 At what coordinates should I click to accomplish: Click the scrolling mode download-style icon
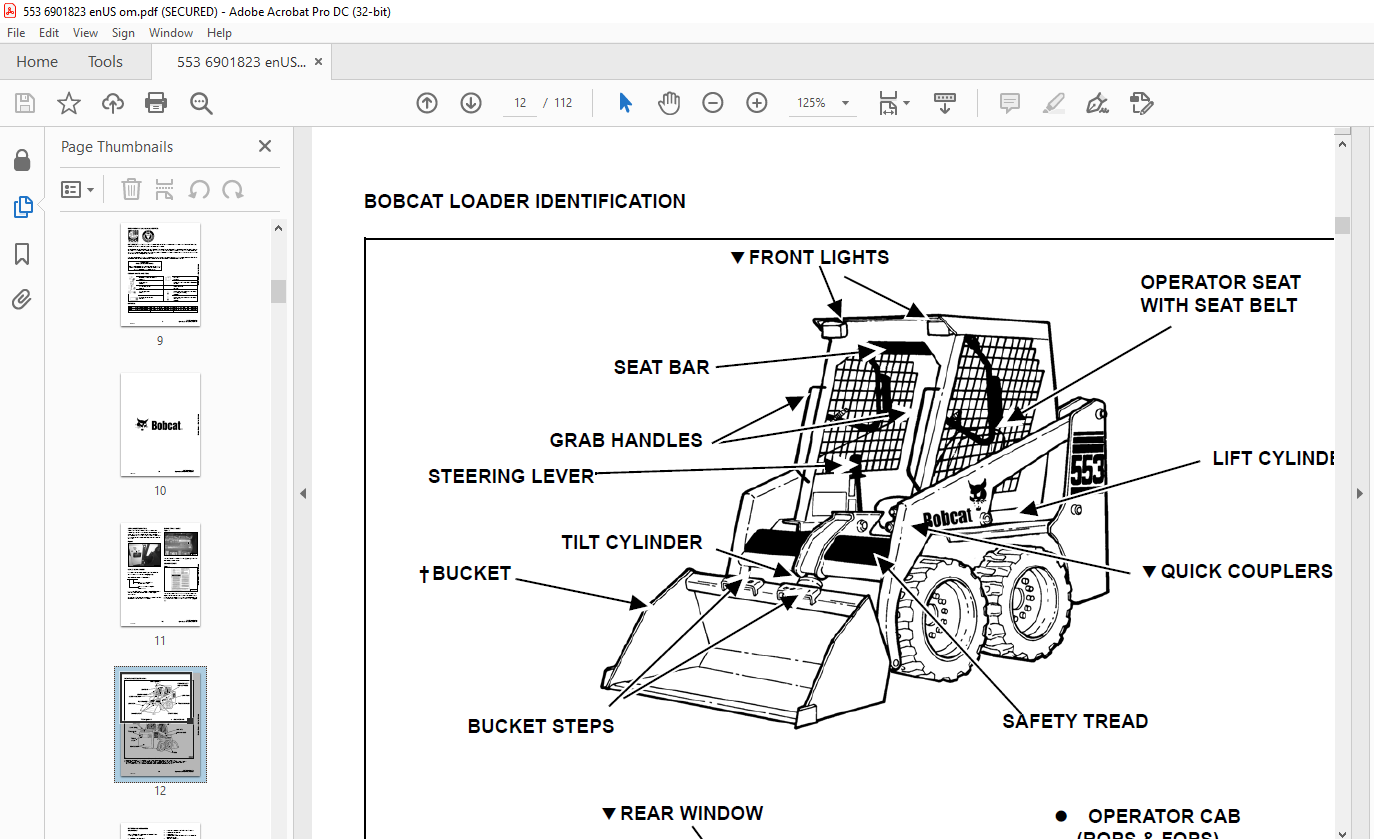tap(945, 103)
